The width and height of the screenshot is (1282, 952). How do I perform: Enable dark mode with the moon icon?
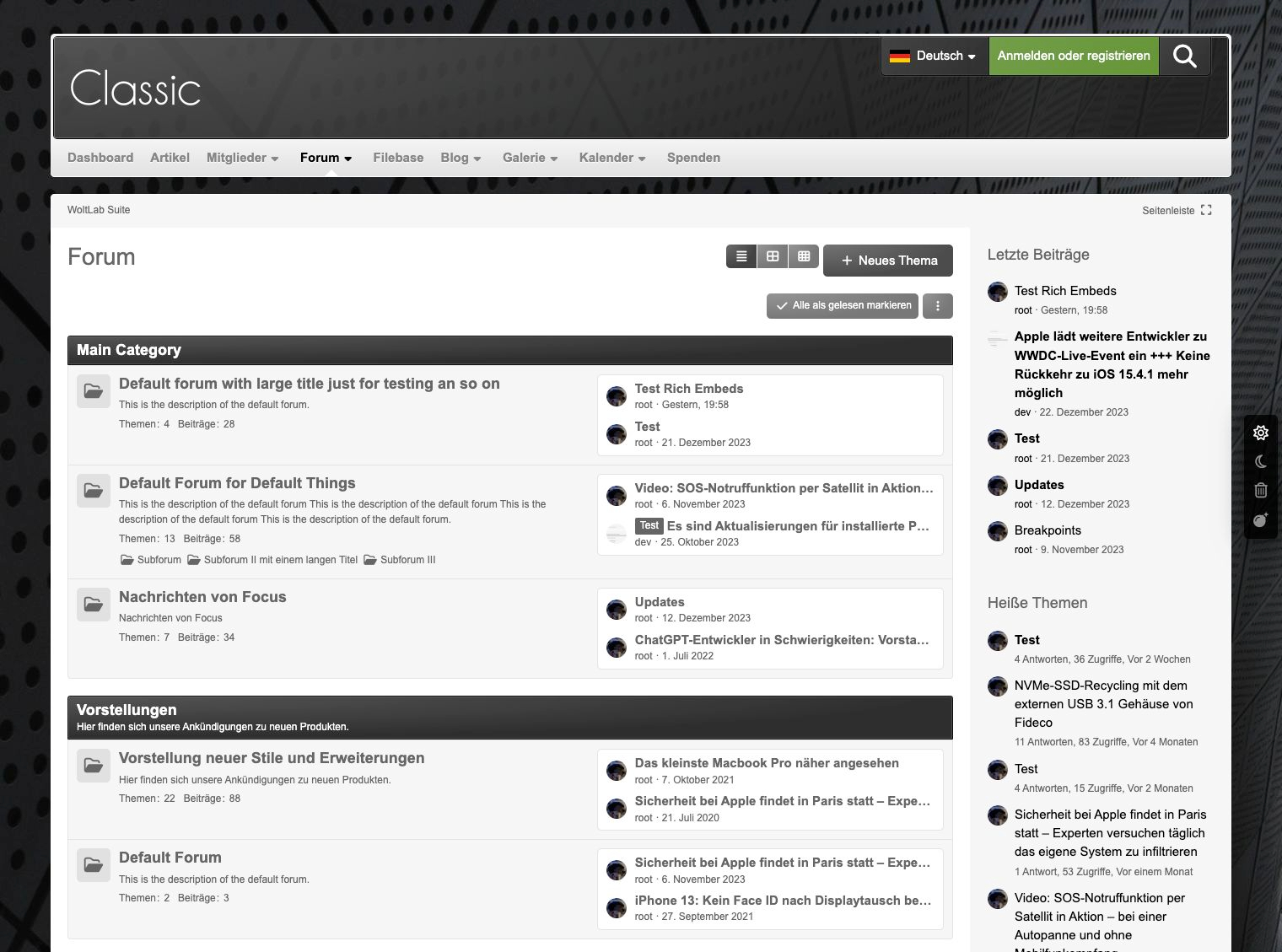1261,462
